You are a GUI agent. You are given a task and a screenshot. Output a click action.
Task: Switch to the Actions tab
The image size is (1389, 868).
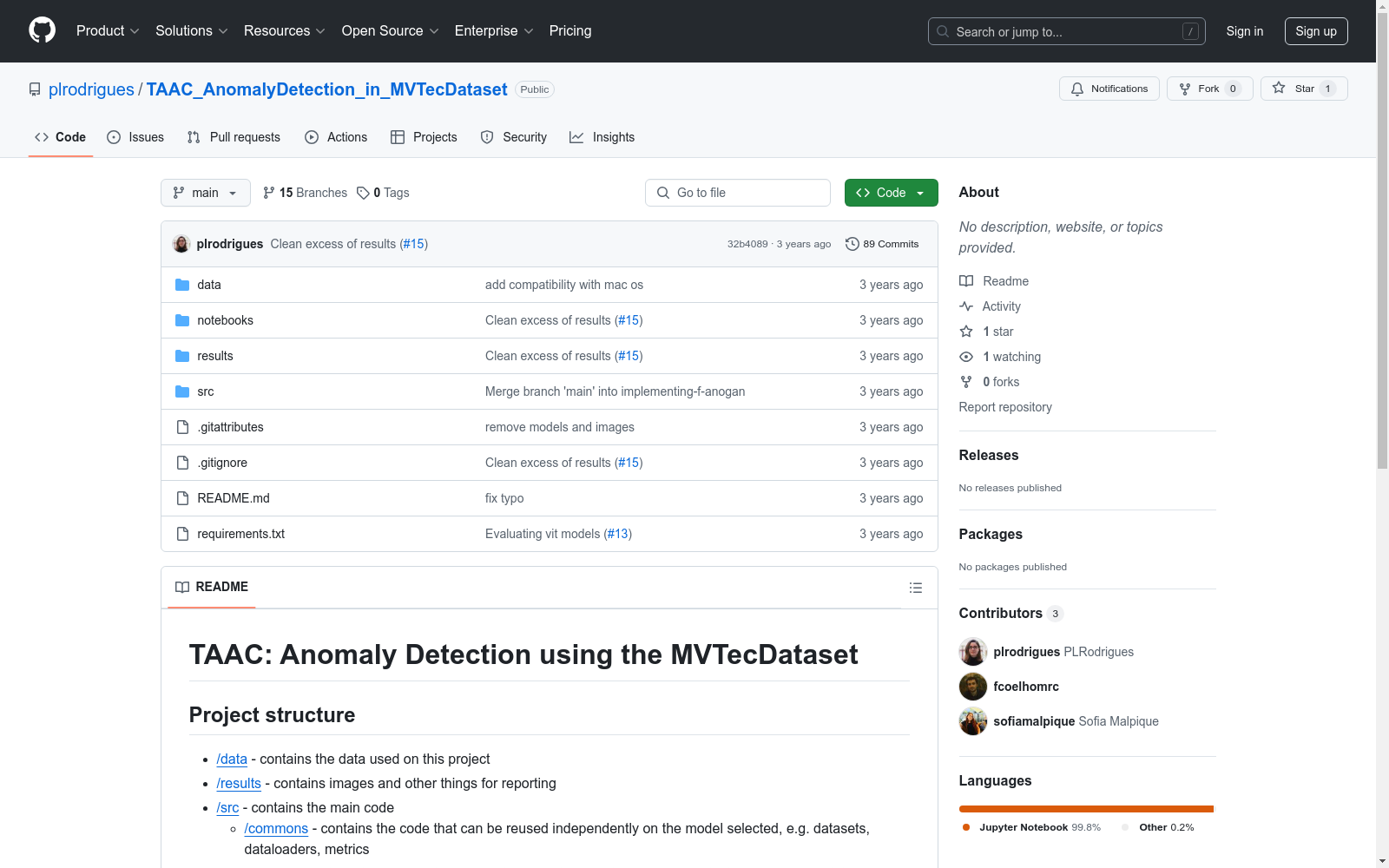coord(336,137)
